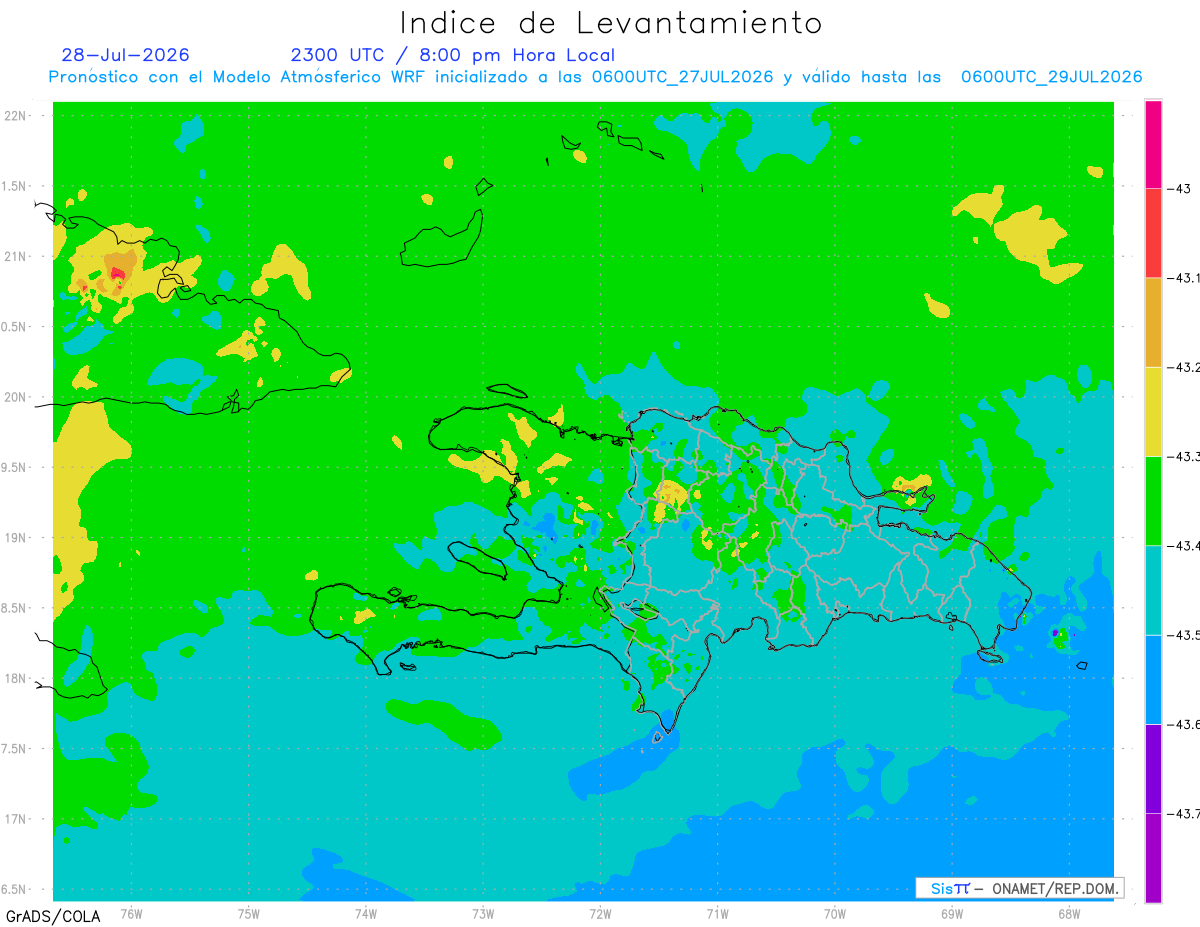
Task: Click the '20N' latitude label
Action: (x=16, y=397)
